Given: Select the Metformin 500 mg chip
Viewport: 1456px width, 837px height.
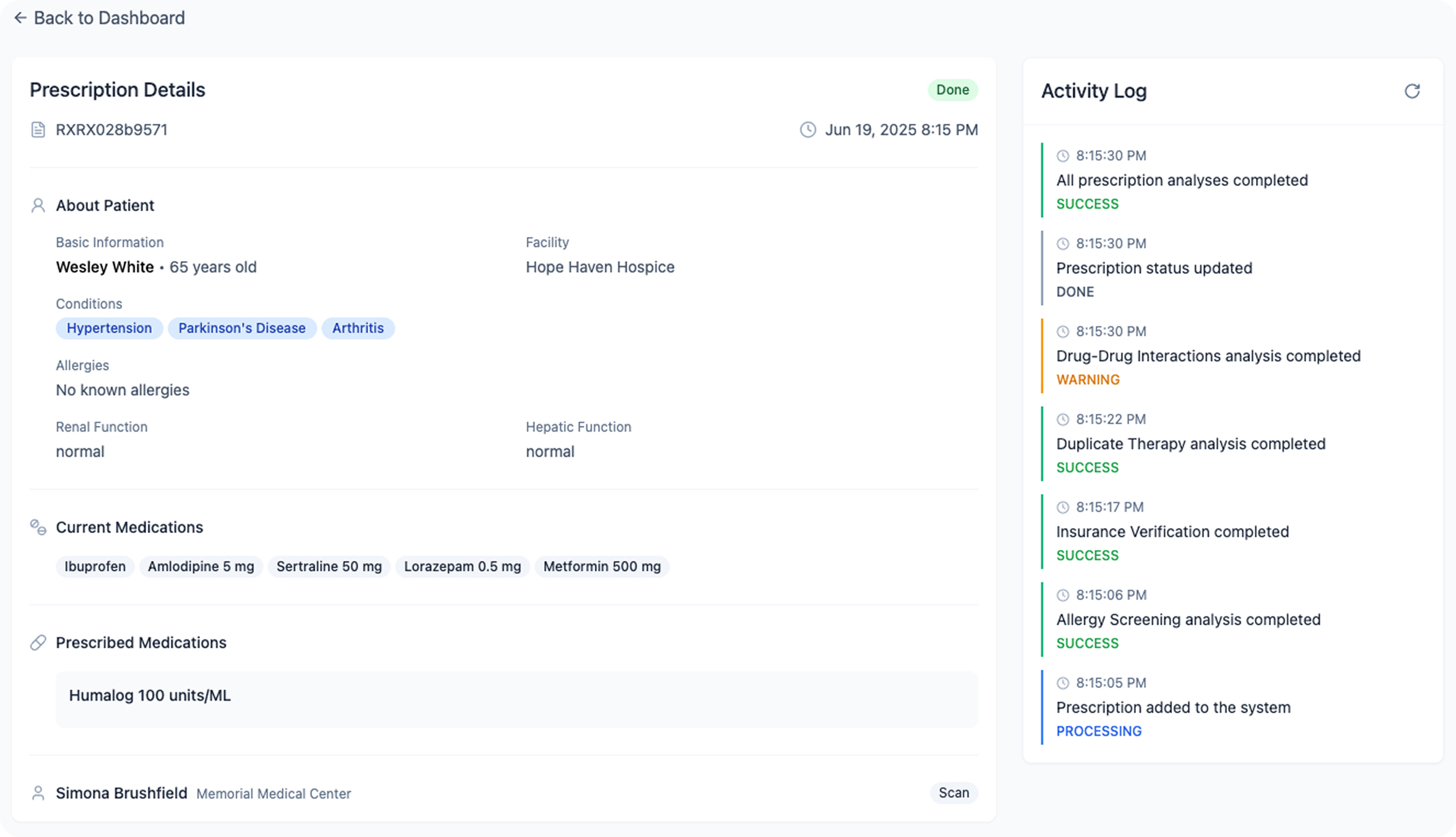Looking at the screenshot, I should click(x=601, y=566).
